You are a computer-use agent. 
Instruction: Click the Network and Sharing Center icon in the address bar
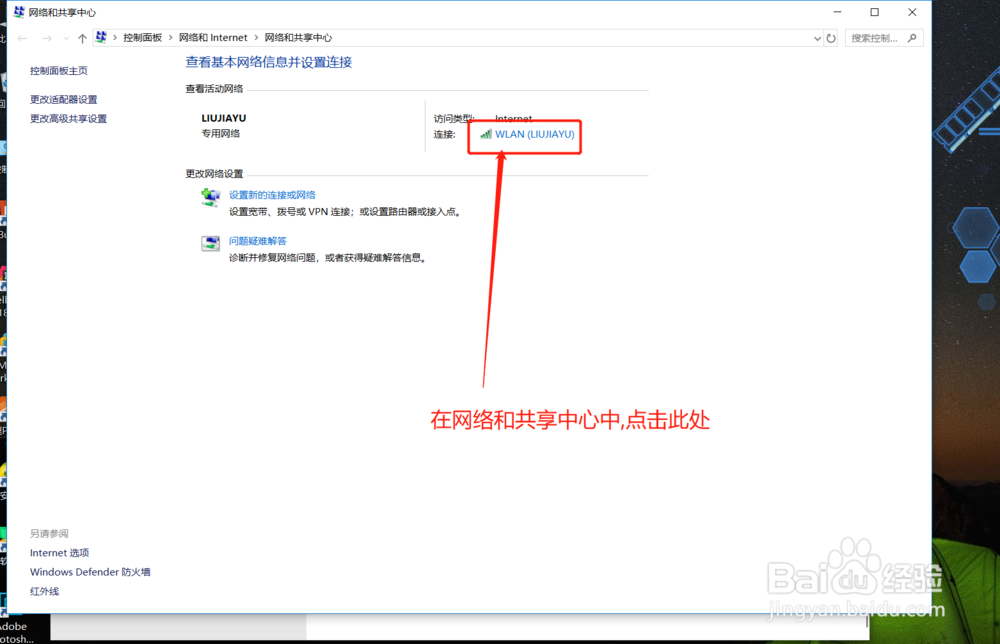pyautogui.click(x=101, y=36)
